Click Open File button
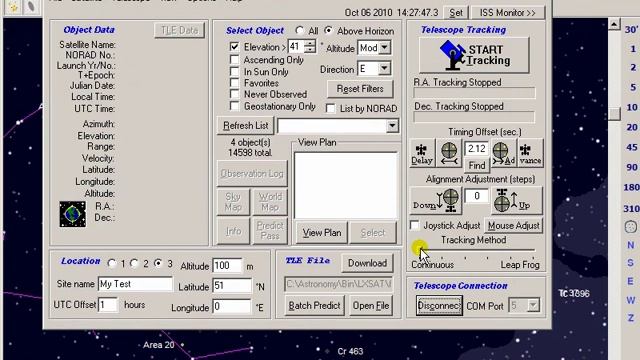Image resolution: width=640 pixels, height=360 pixels. pyautogui.click(x=371, y=306)
